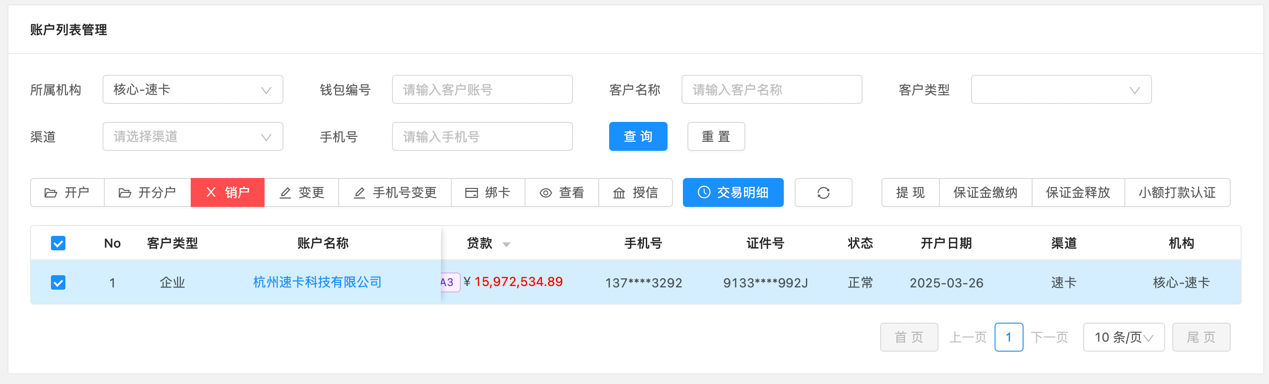Click the pencil icon on 变更 button

pyautogui.click(x=285, y=193)
